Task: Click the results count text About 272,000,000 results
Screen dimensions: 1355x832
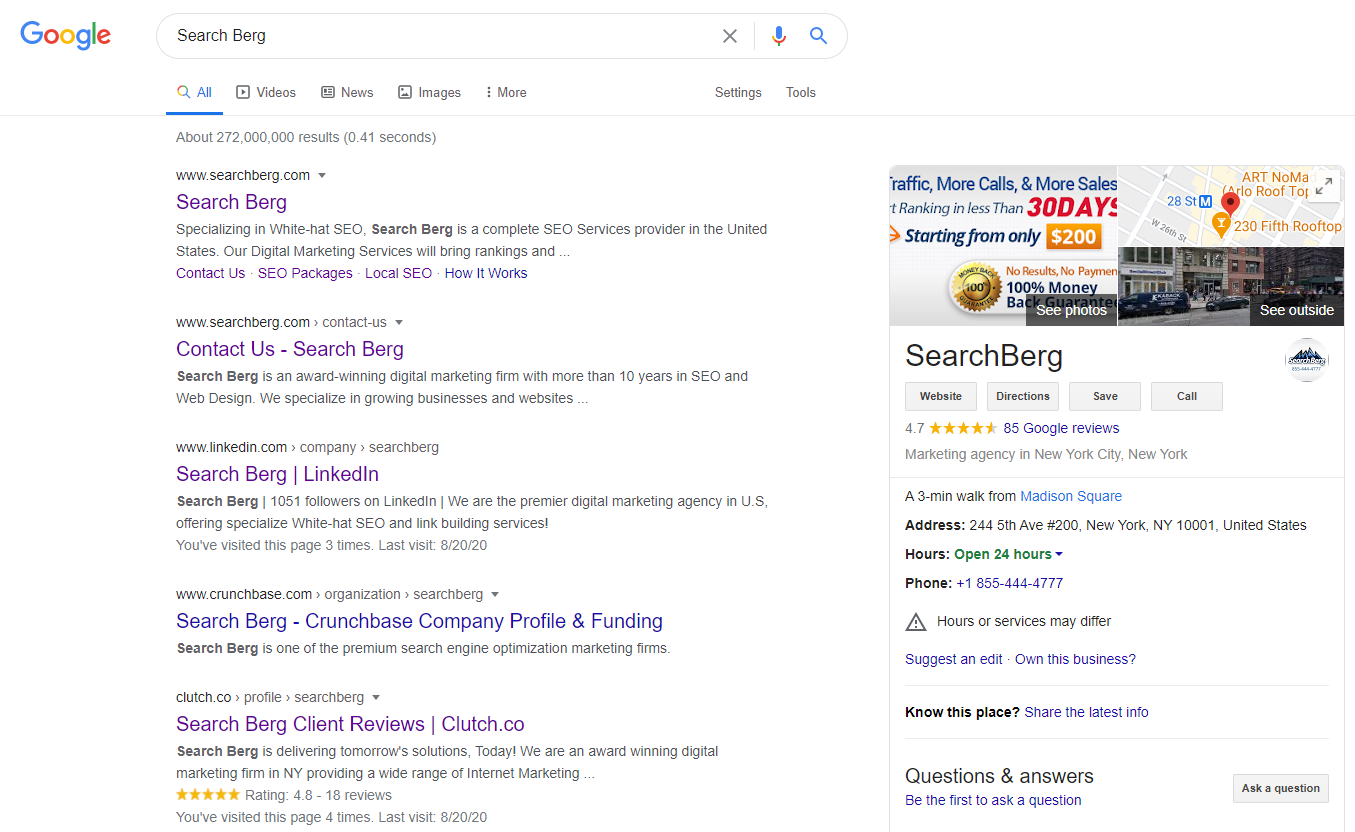Action: (306, 137)
